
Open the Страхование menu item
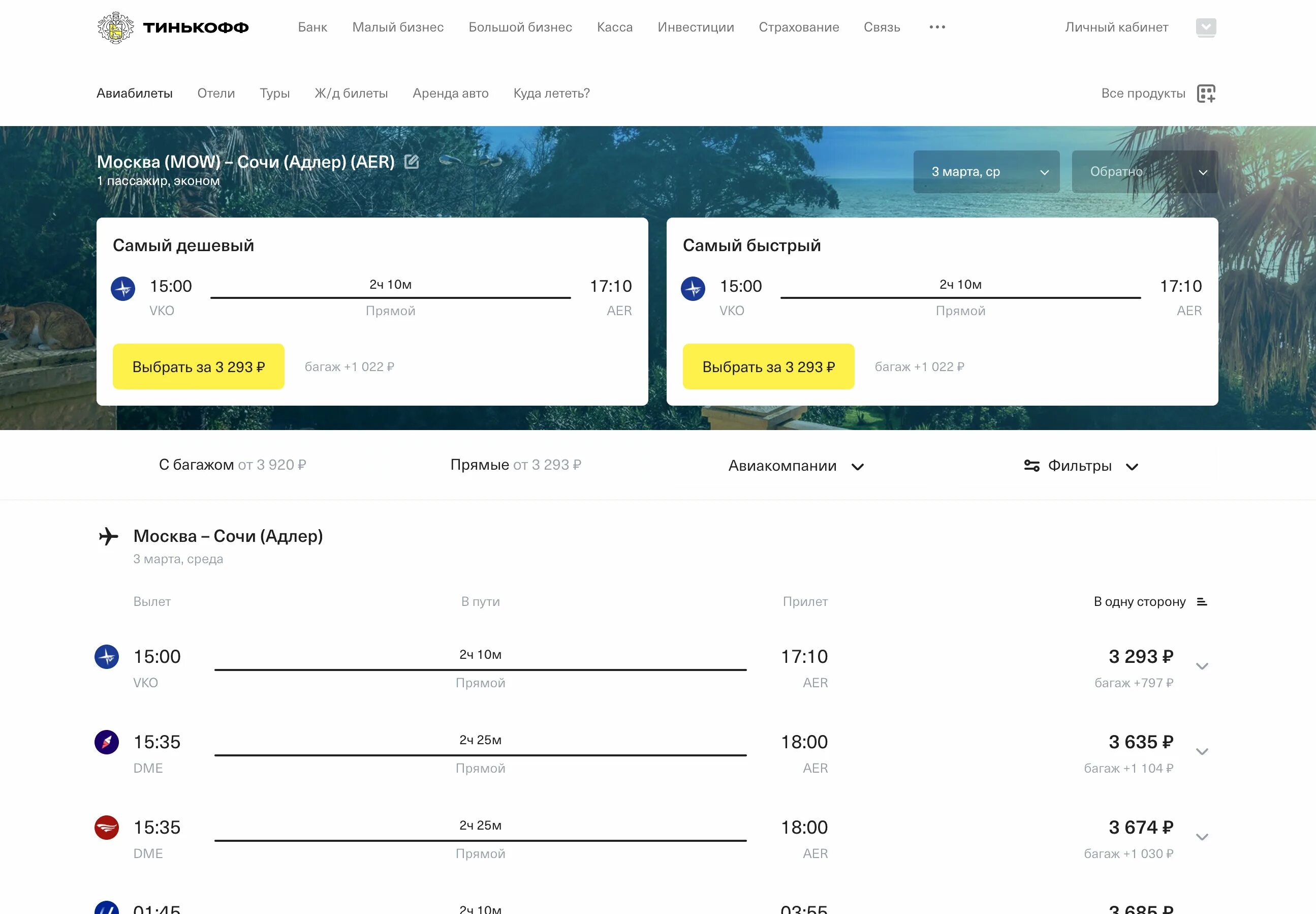pos(799,27)
